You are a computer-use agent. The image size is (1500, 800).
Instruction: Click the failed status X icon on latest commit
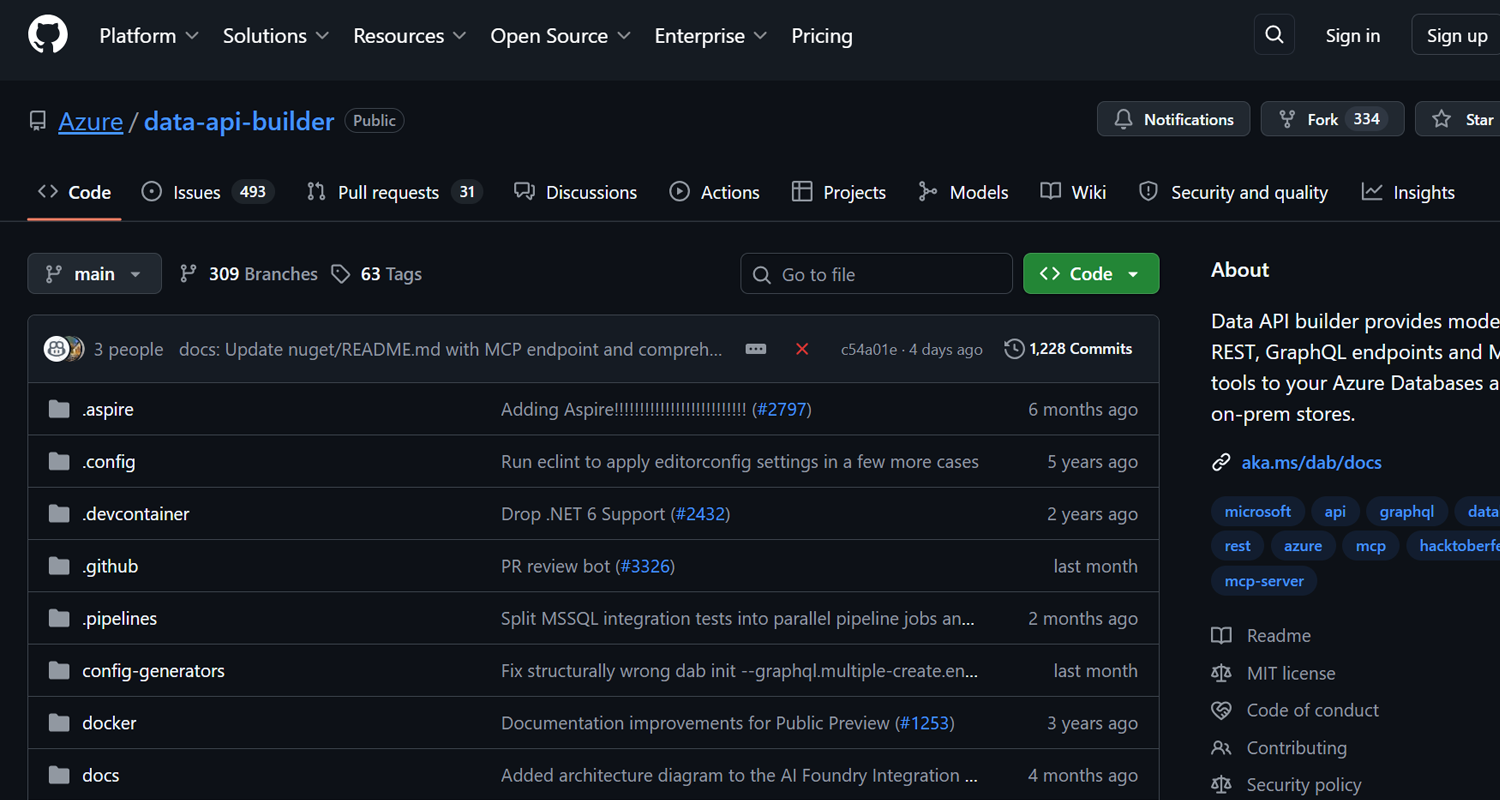pos(802,349)
